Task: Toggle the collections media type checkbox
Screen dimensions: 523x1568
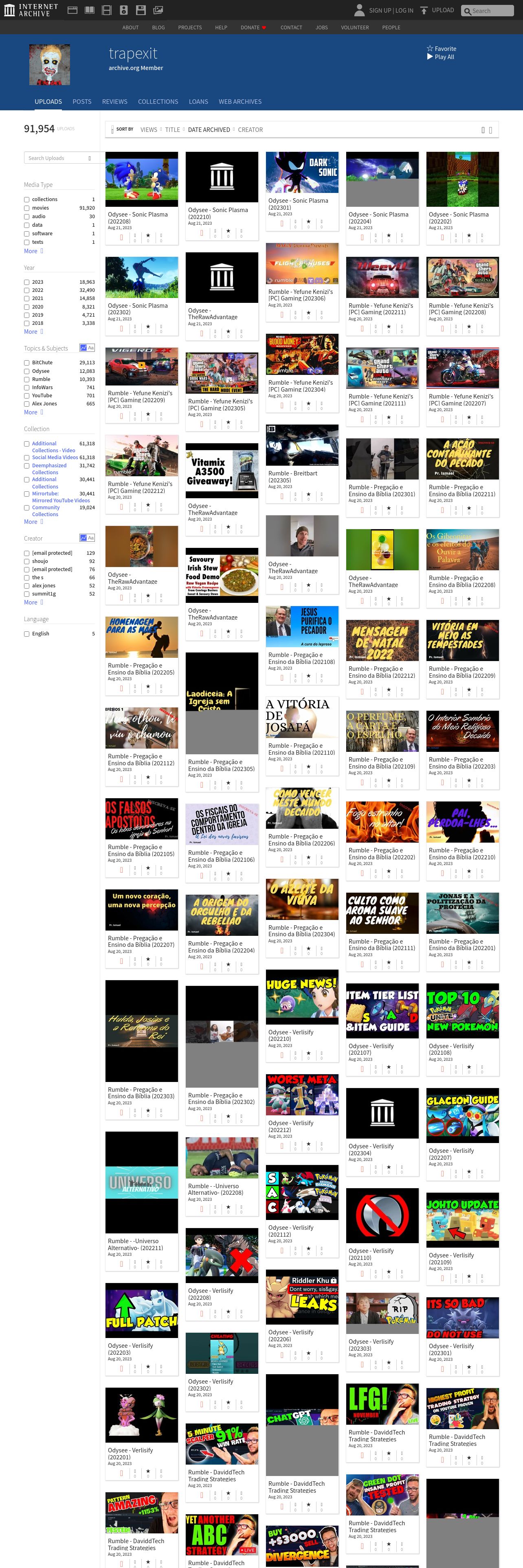Action: pyautogui.click(x=27, y=199)
